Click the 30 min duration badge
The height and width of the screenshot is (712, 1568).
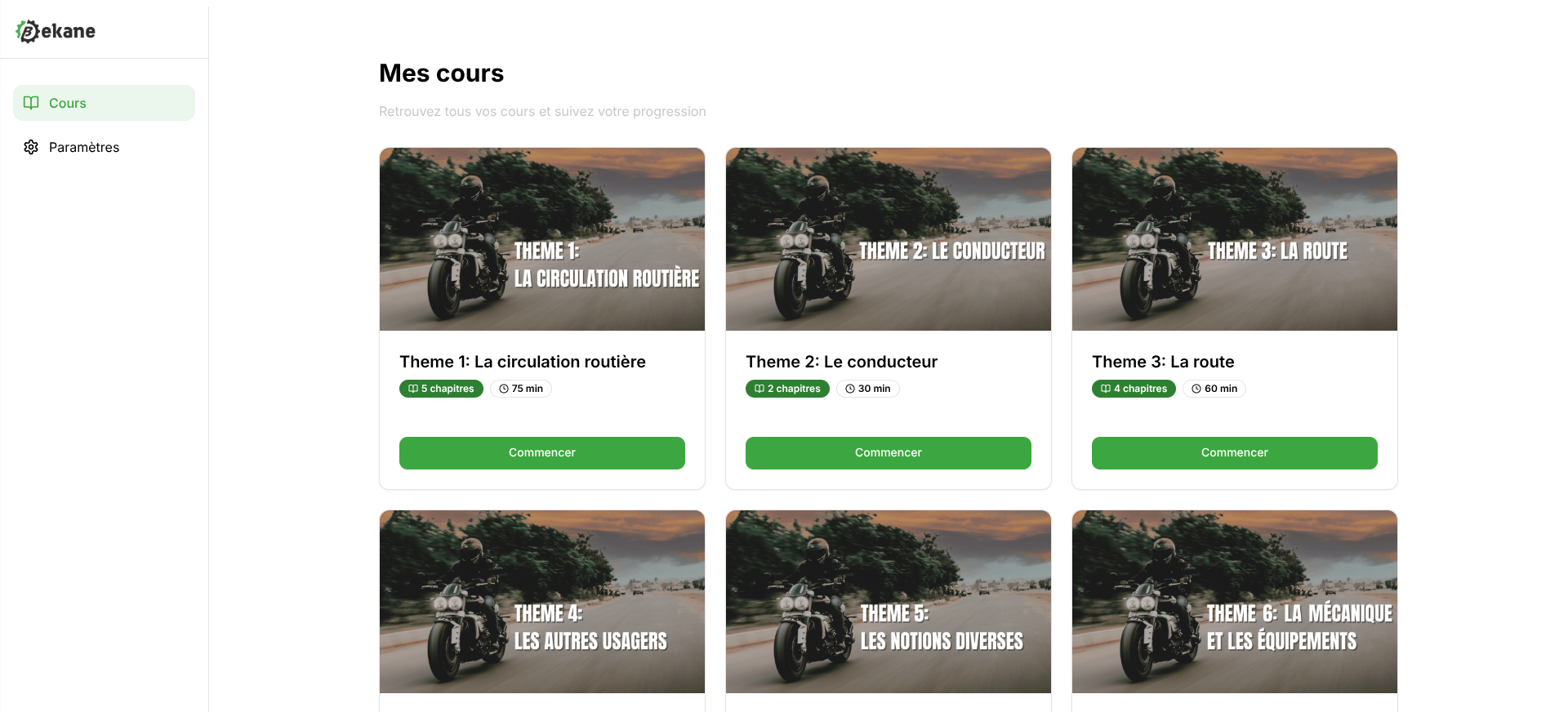coord(868,389)
